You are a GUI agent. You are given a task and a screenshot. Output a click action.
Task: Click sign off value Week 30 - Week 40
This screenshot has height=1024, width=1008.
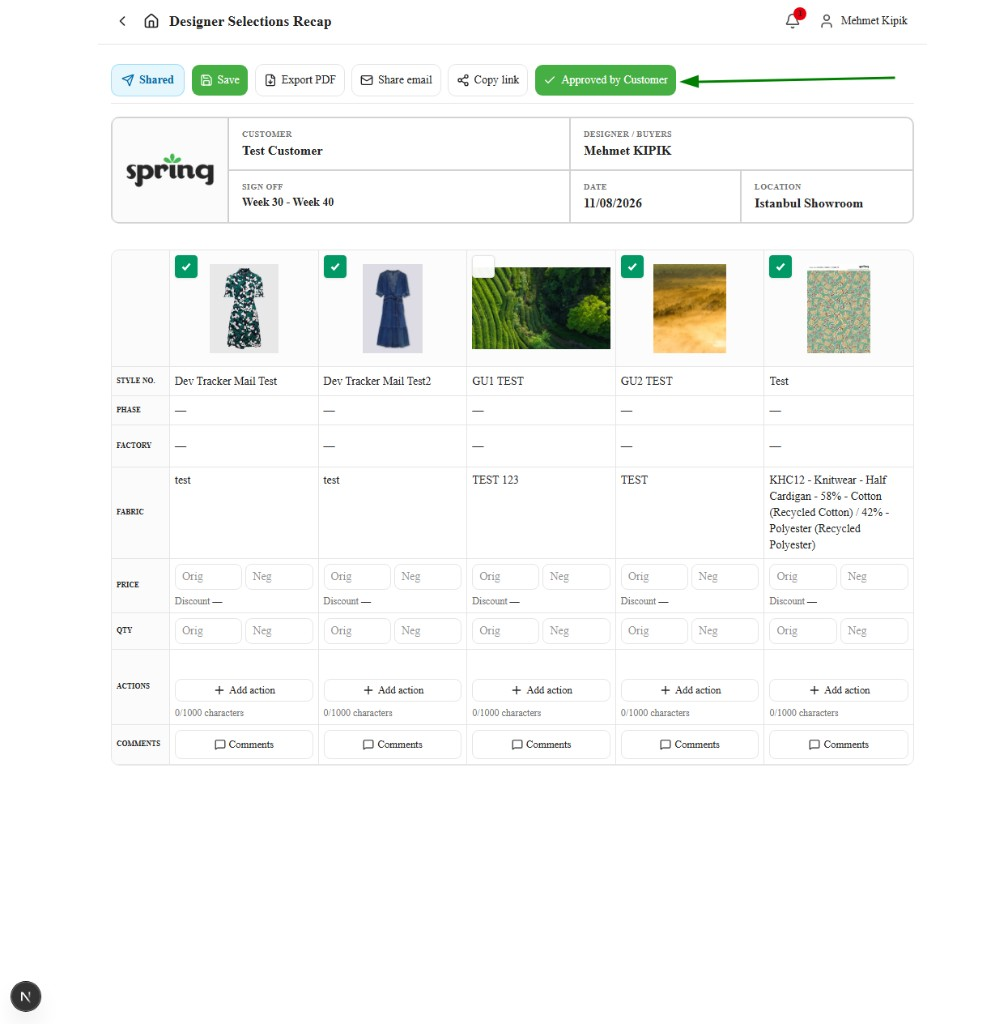pyautogui.click(x=288, y=202)
